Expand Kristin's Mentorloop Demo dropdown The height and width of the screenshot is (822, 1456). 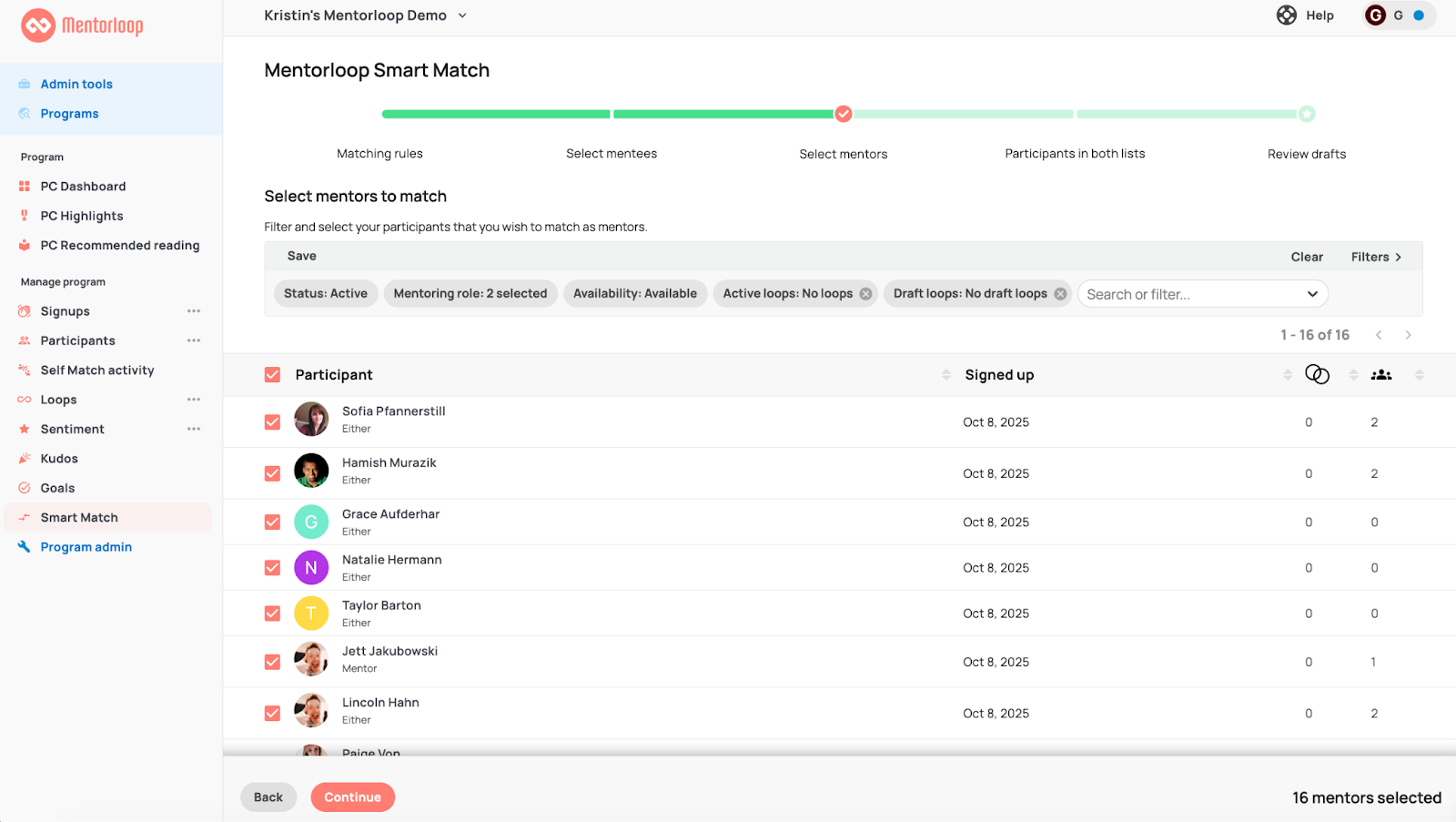462,15
